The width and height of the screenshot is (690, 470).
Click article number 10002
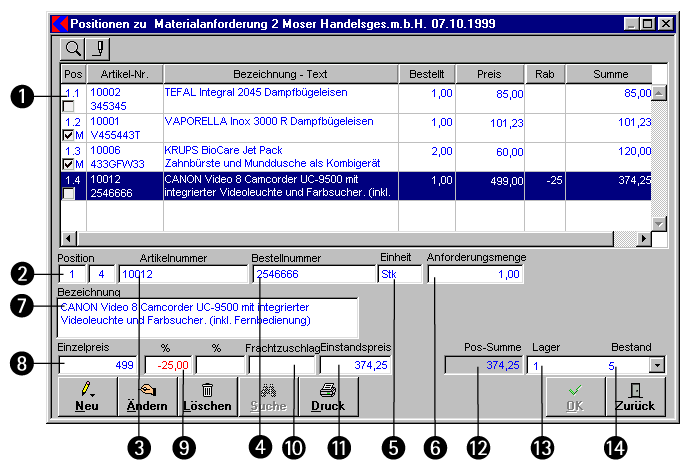tap(105, 92)
